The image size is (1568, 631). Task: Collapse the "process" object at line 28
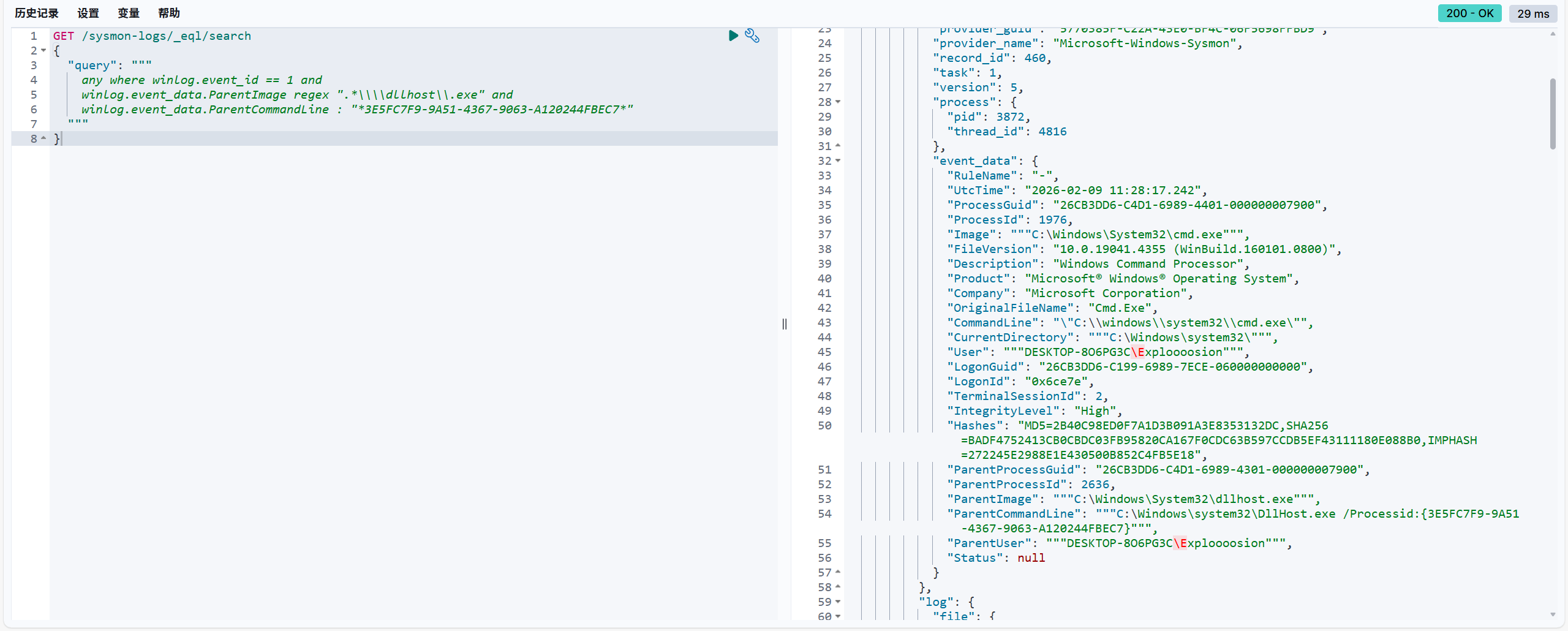[838, 102]
